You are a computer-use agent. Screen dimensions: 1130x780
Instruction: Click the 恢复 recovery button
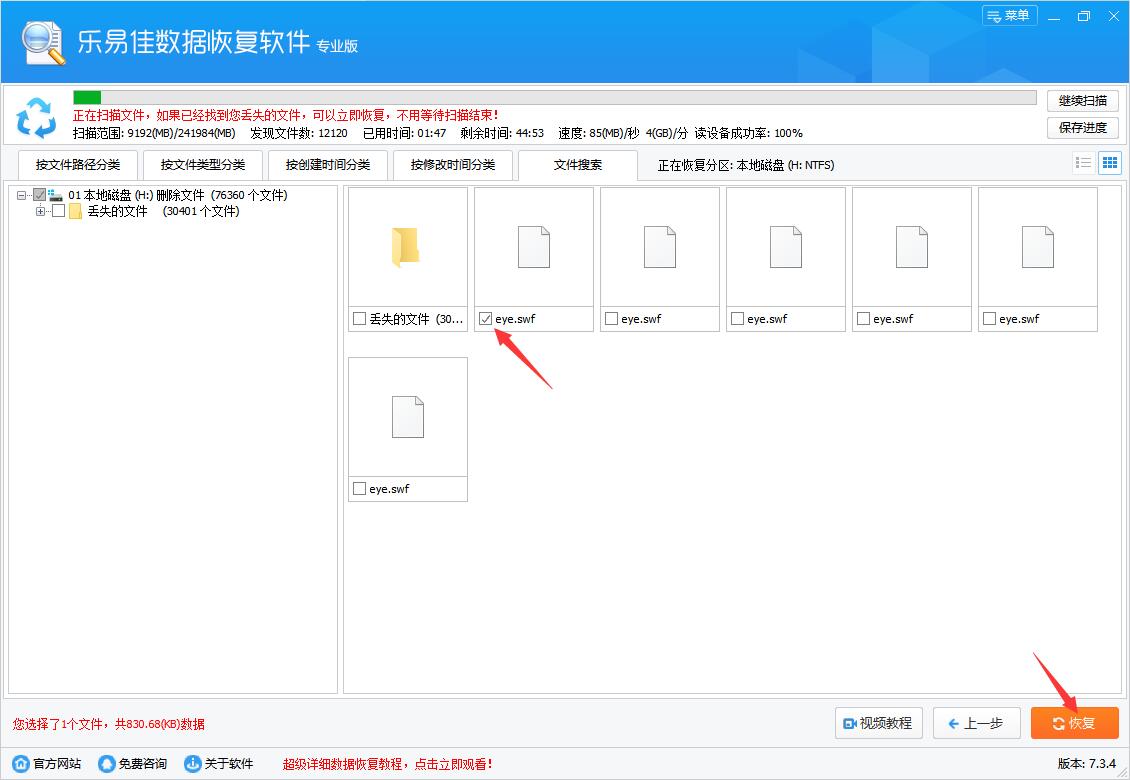tap(1074, 723)
